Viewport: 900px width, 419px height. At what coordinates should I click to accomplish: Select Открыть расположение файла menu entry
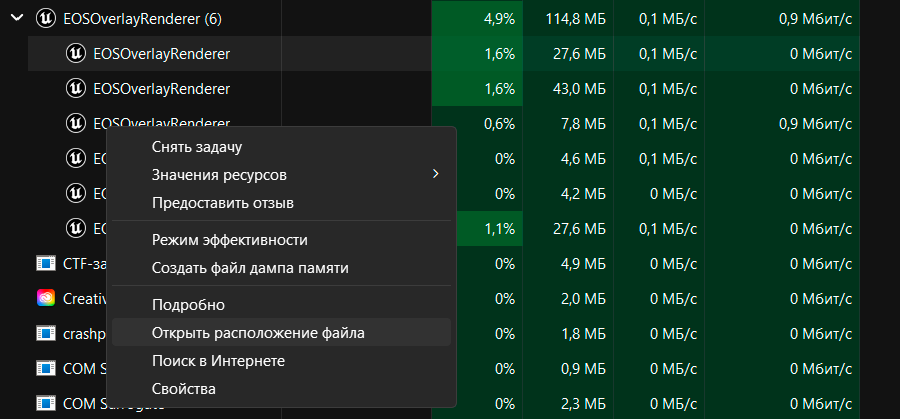258,332
